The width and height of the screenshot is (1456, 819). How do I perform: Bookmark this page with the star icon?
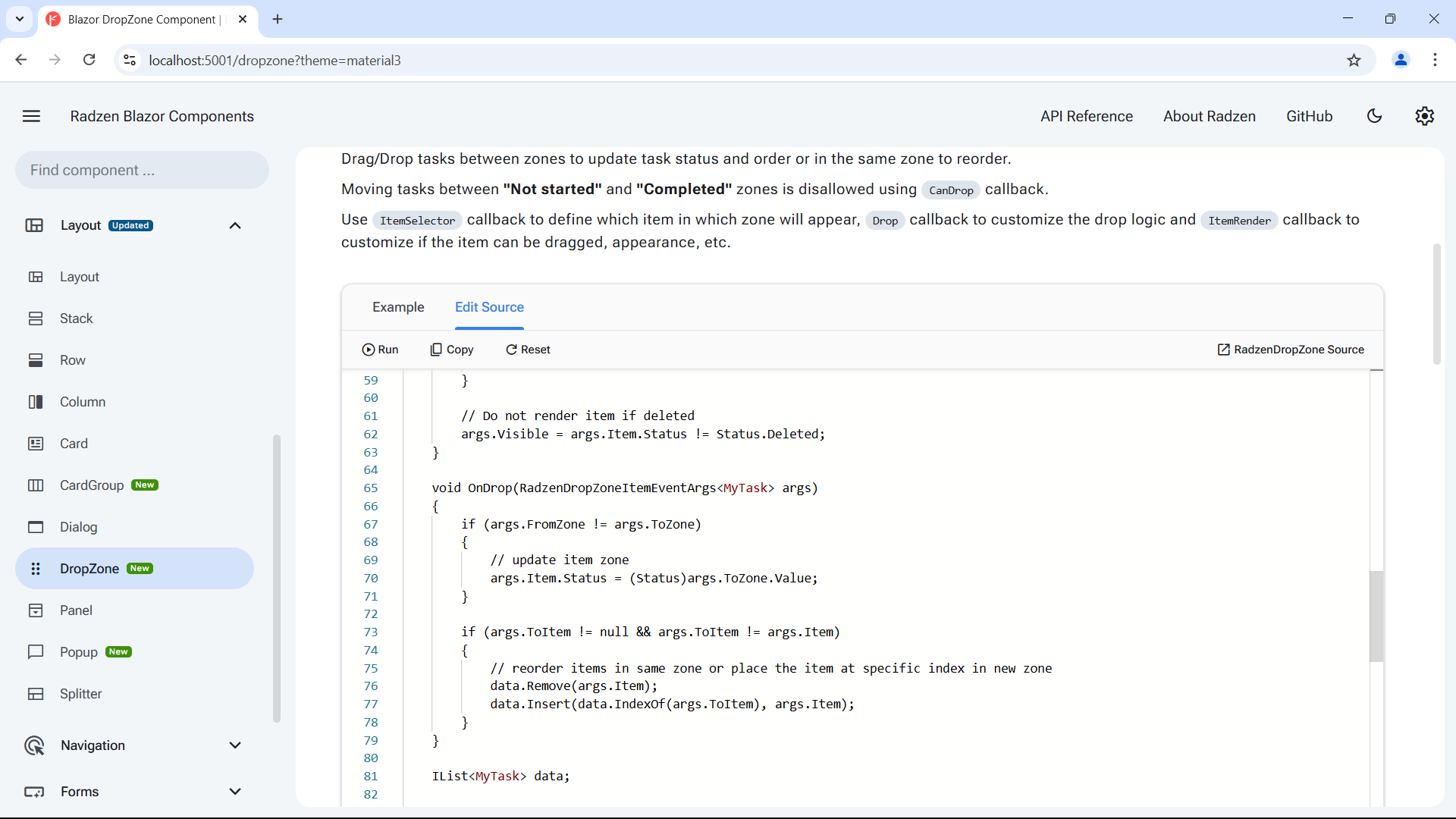coord(1354,60)
